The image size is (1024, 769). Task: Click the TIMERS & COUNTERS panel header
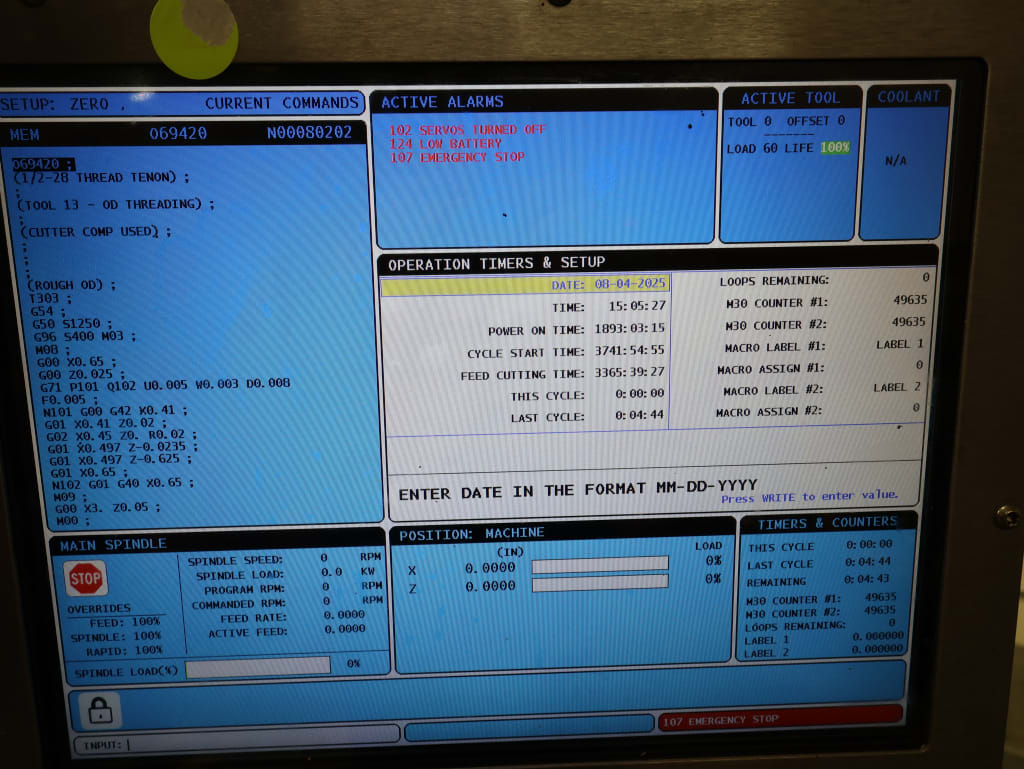tap(827, 523)
